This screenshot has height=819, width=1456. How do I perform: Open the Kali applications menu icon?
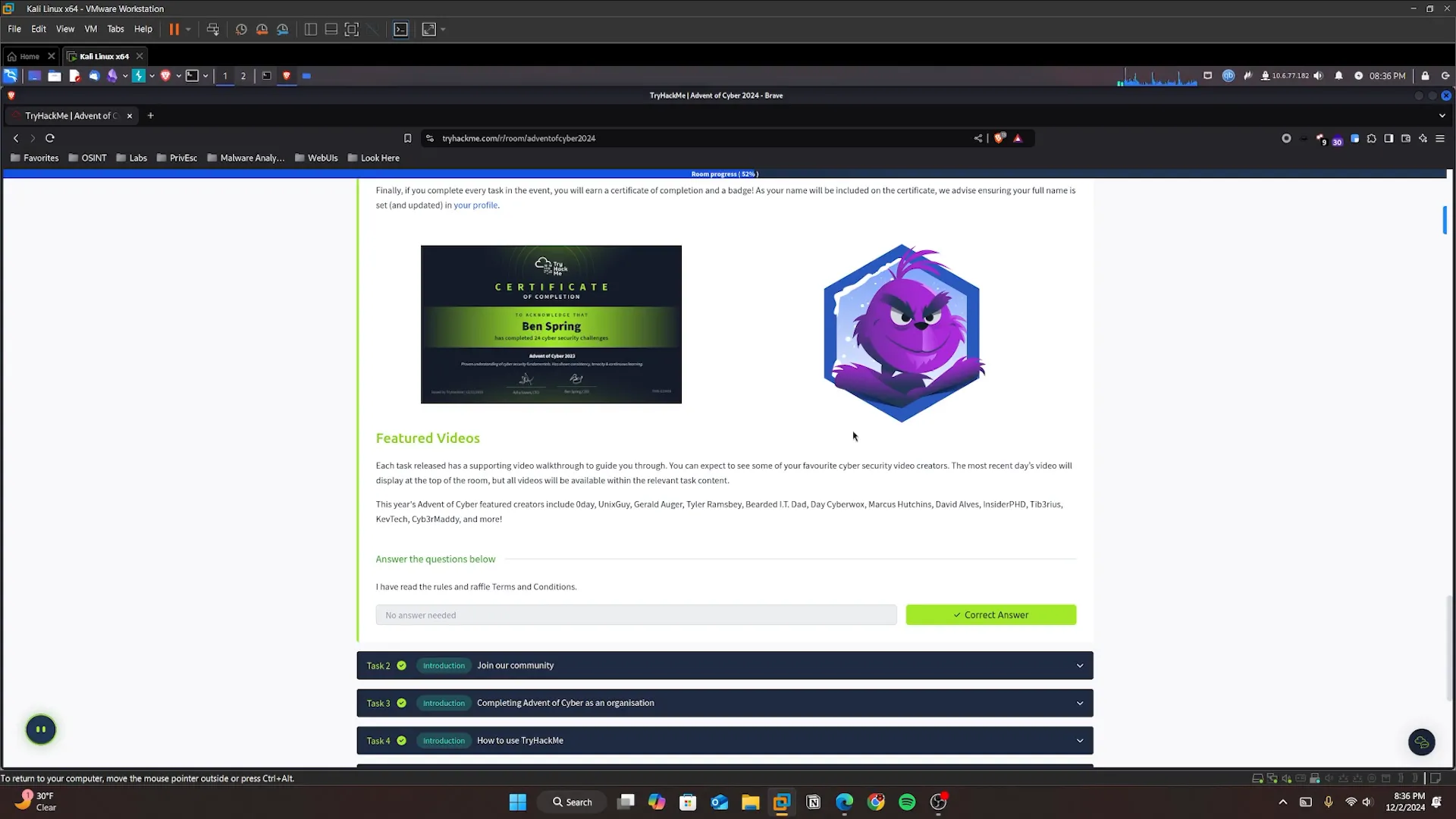coord(11,76)
